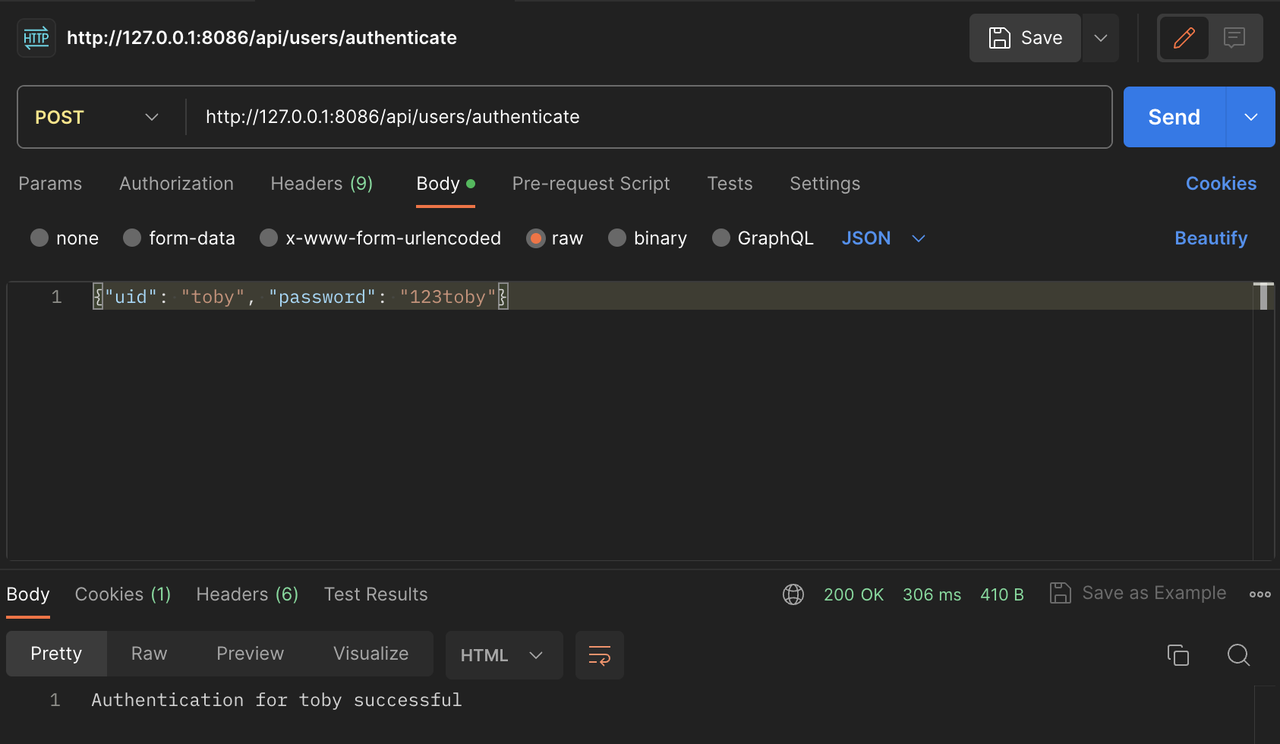Screen dimensions: 1280x744
Task: Open the JSON format dropdown
Action: pyautogui.click(x=884, y=238)
